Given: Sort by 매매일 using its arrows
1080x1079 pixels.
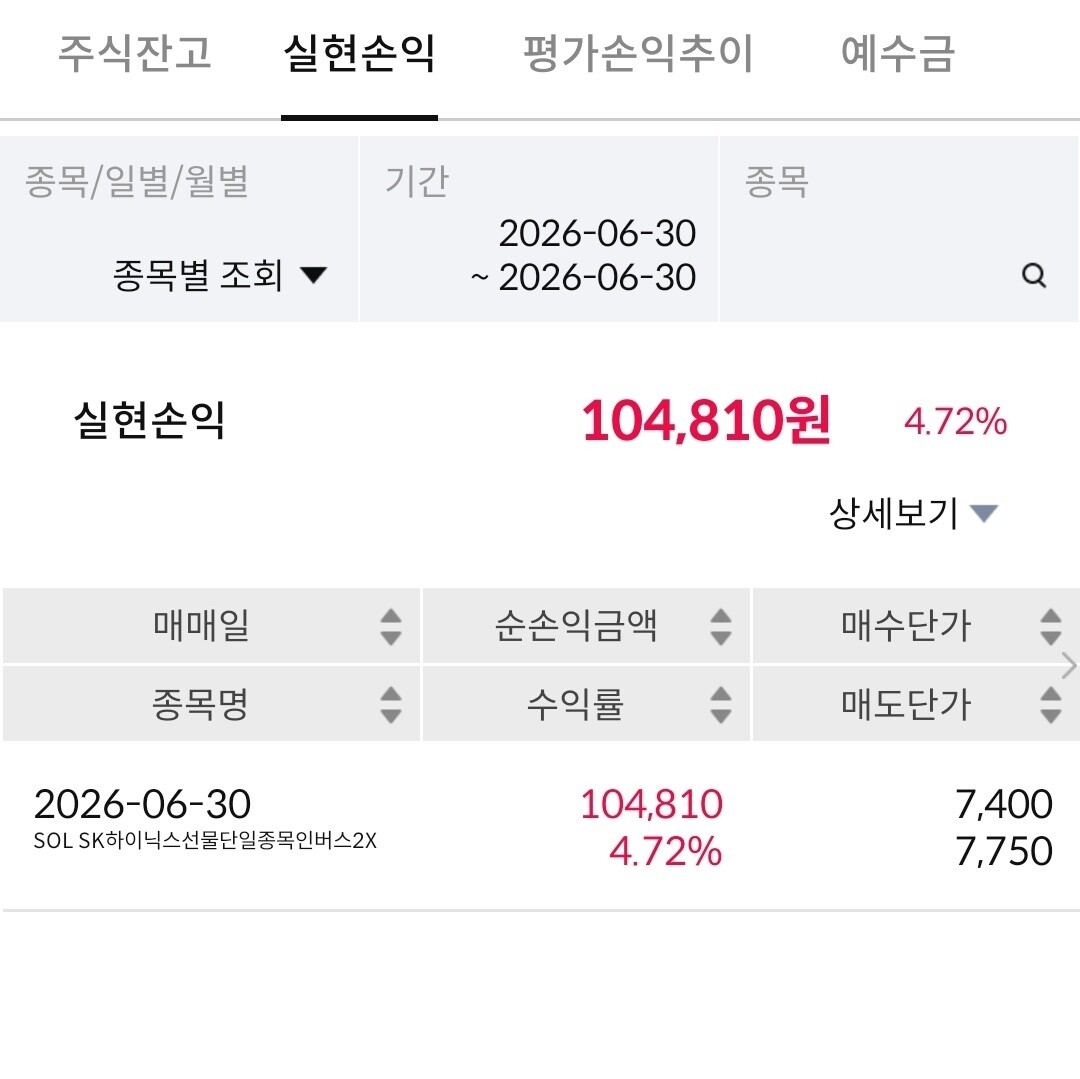Looking at the screenshot, I should pyautogui.click(x=391, y=627).
